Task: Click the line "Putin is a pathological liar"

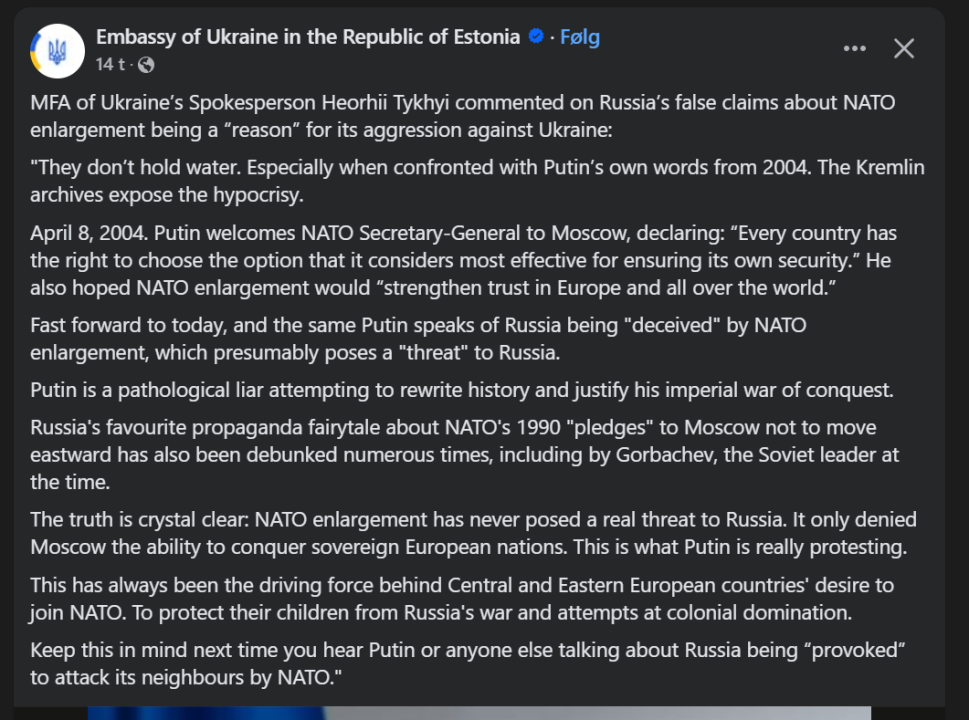Action: (x=461, y=390)
